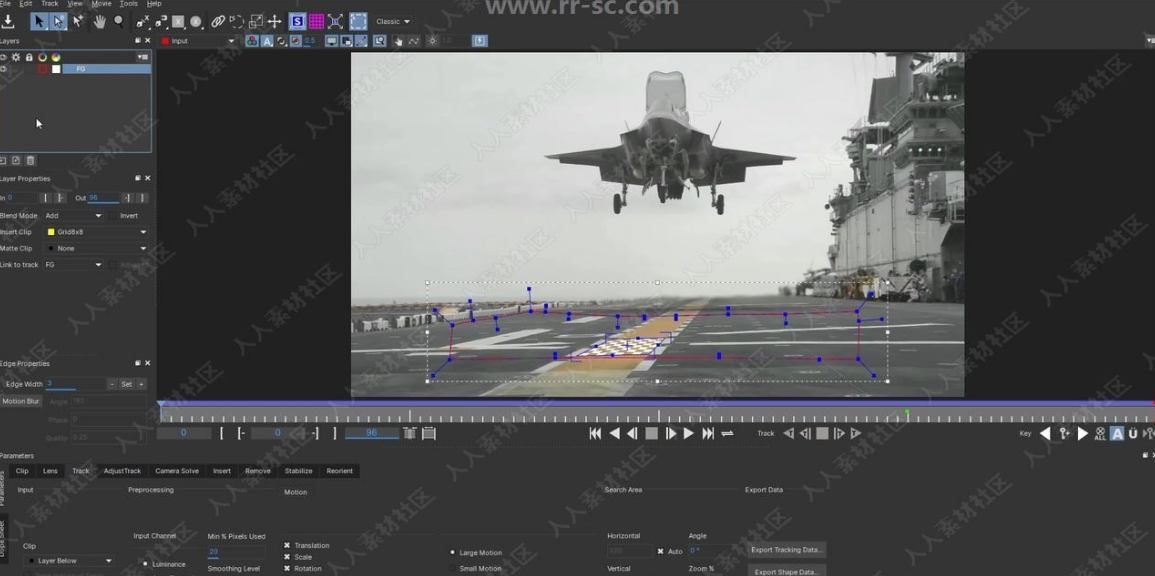Click the Play Forwards button
1155x576 pixels.
[689, 434]
